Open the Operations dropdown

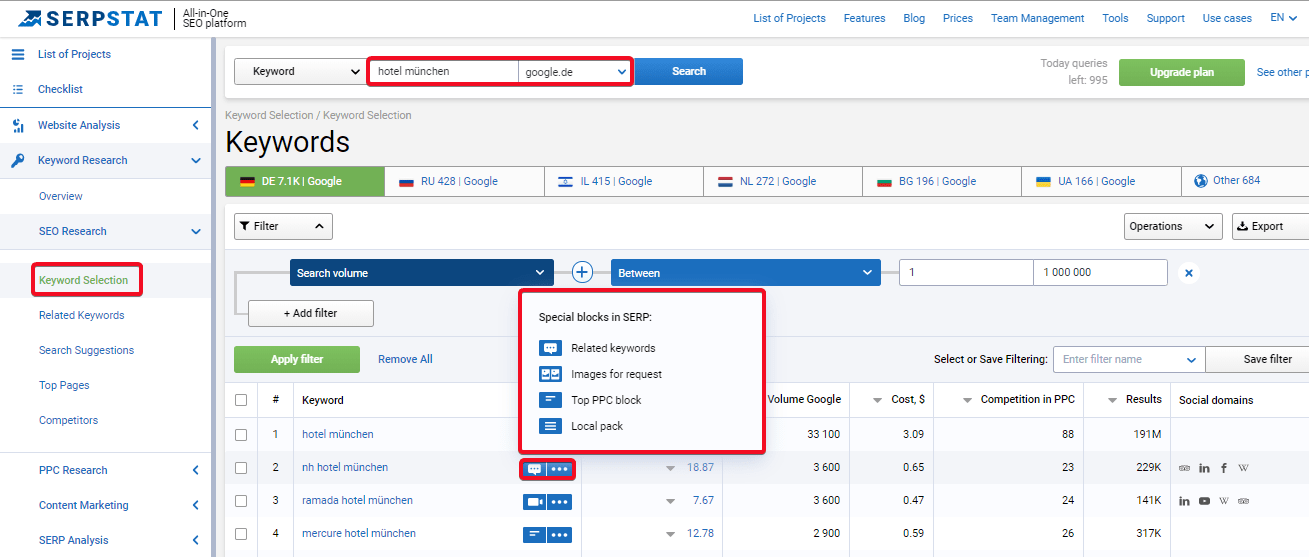coord(1173,226)
